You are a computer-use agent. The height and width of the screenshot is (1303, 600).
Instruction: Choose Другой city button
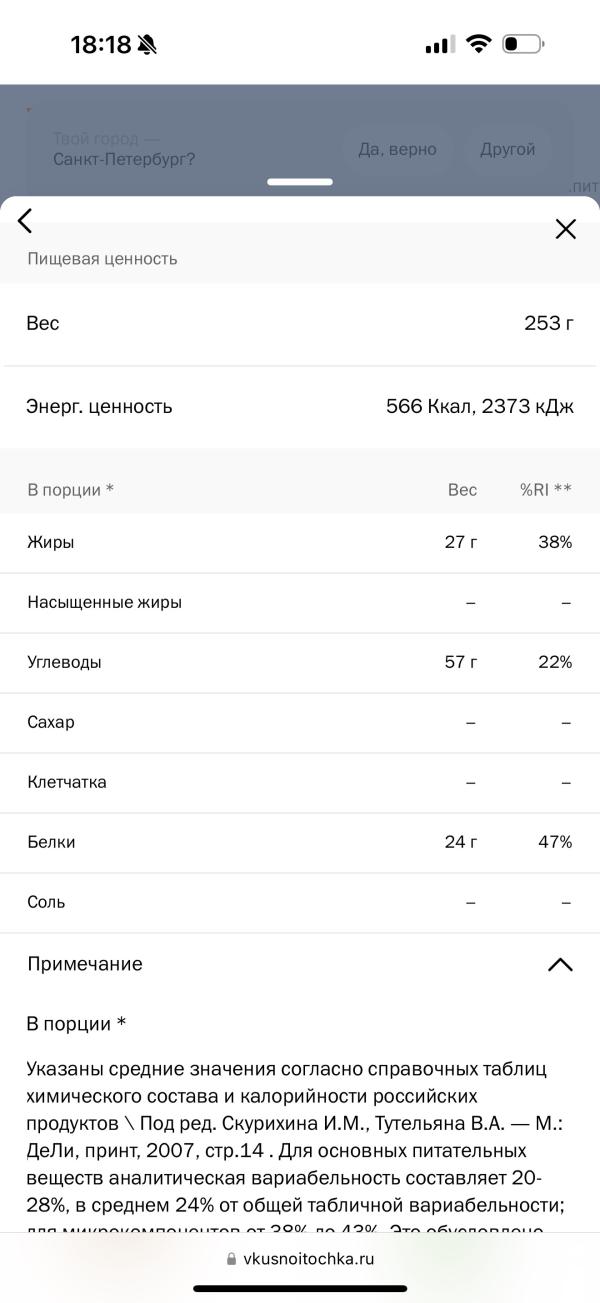point(508,149)
